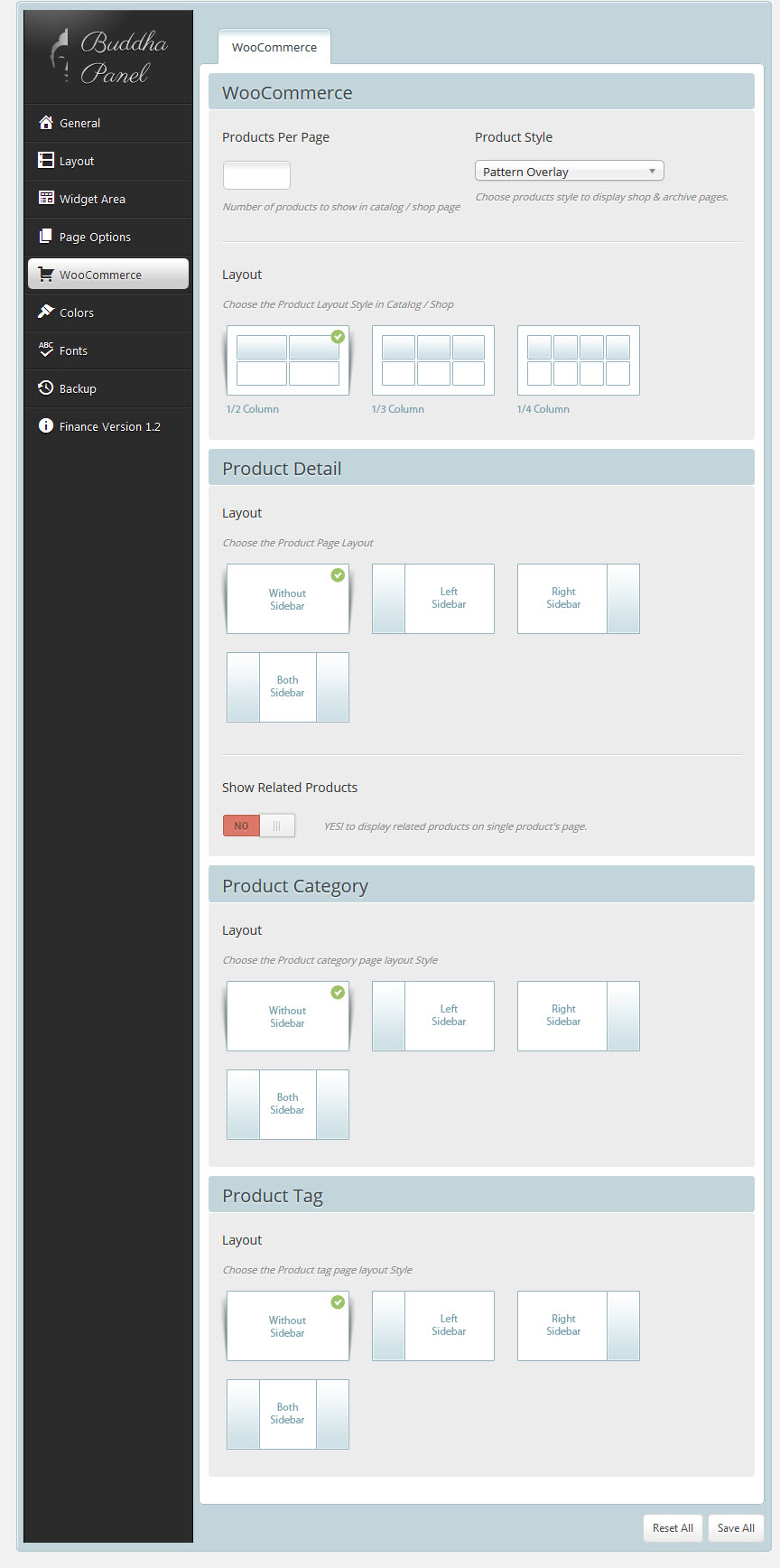This screenshot has width=780, height=1568.
Task: Click the Save All button
Action: pos(736,1528)
